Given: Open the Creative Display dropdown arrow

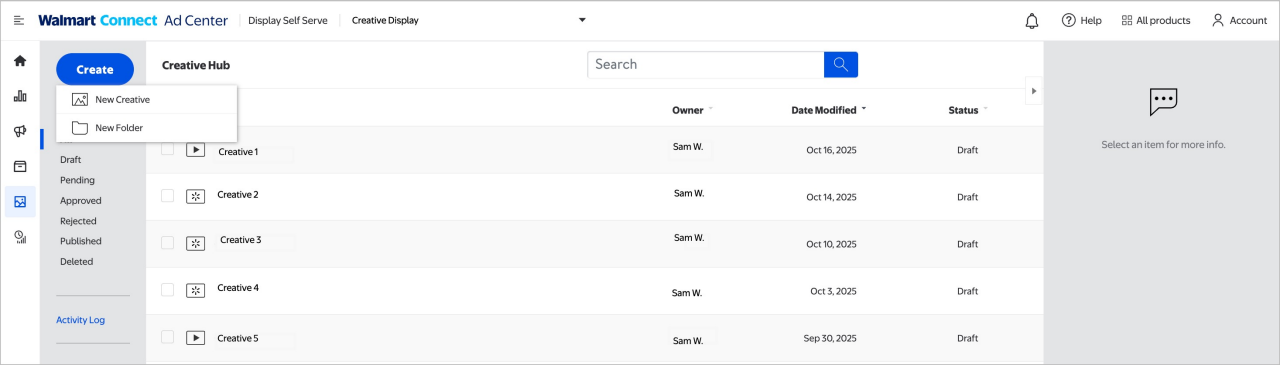Looking at the screenshot, I should [582, 21].
